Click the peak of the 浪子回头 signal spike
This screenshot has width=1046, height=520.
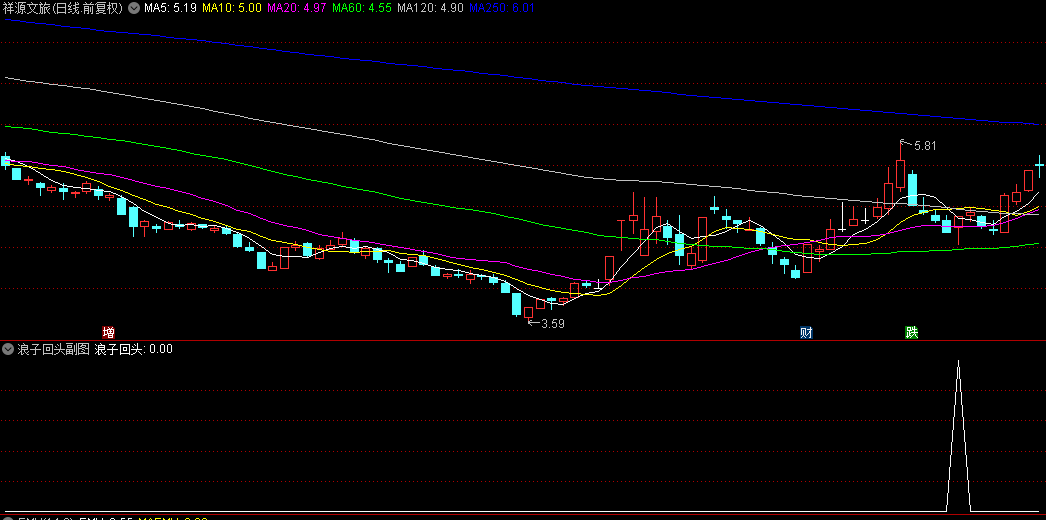(x=959, y=362)
